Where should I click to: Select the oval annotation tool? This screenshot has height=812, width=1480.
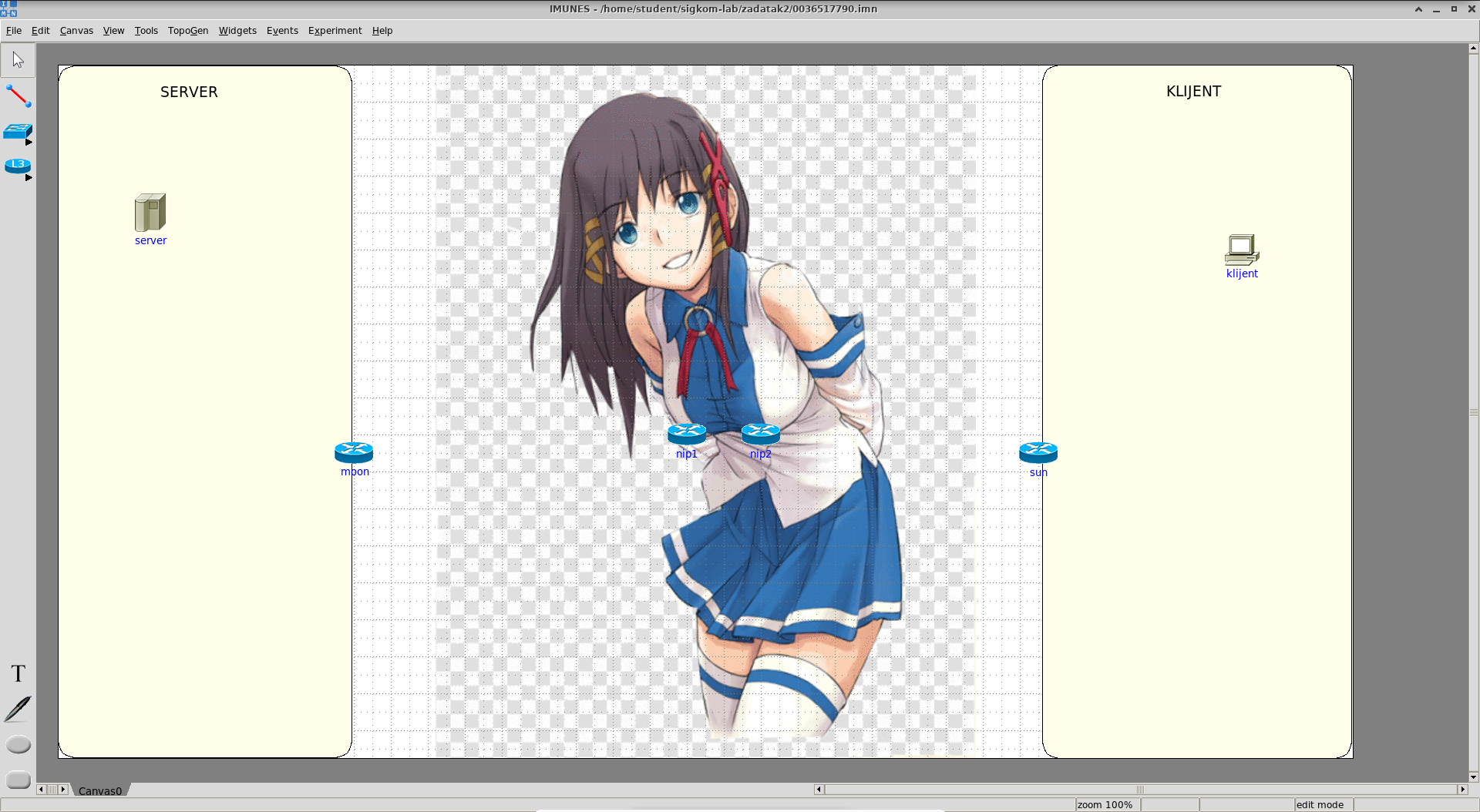18,745
